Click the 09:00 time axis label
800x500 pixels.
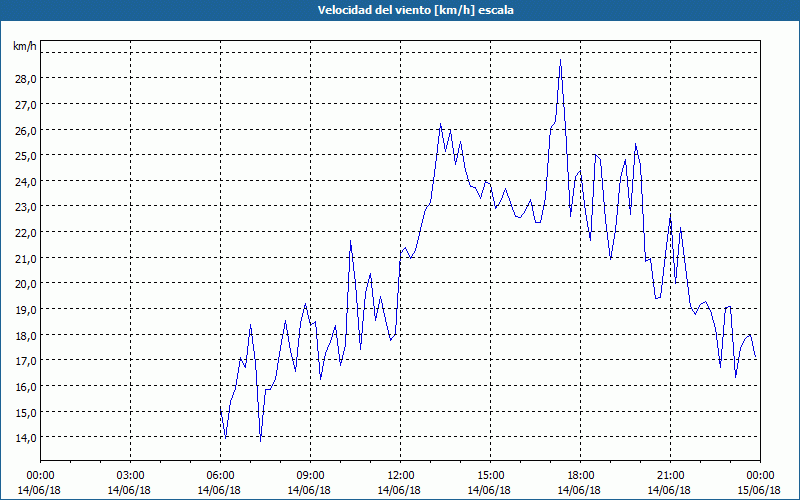310,476
